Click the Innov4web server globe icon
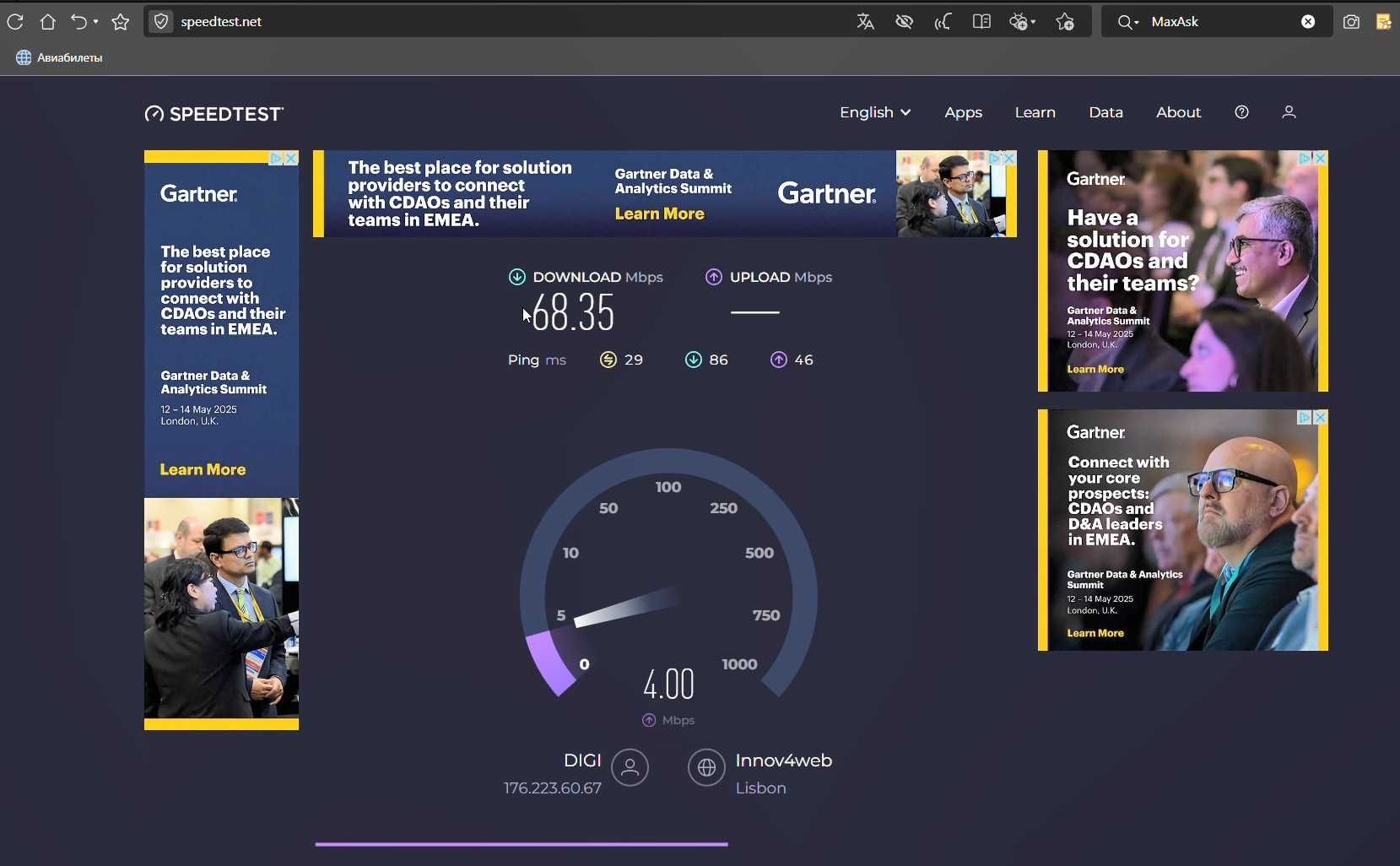1400x866 pixels. (x=706, y=767)
